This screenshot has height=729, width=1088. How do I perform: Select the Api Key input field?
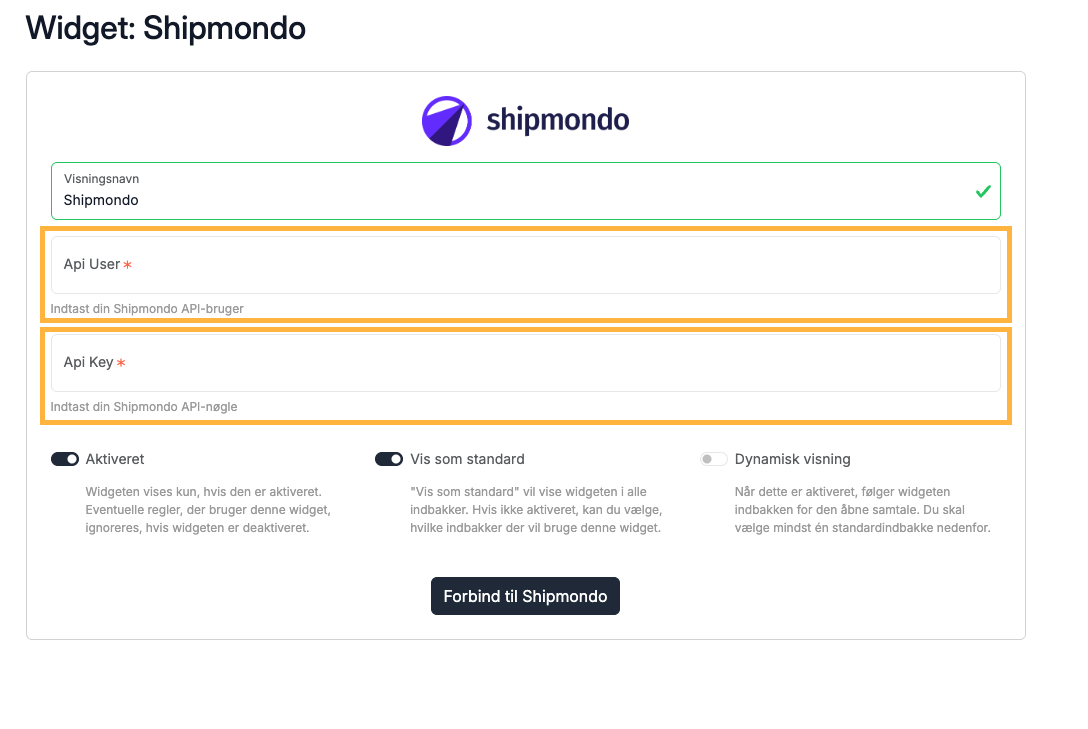[x=525, y=363]
